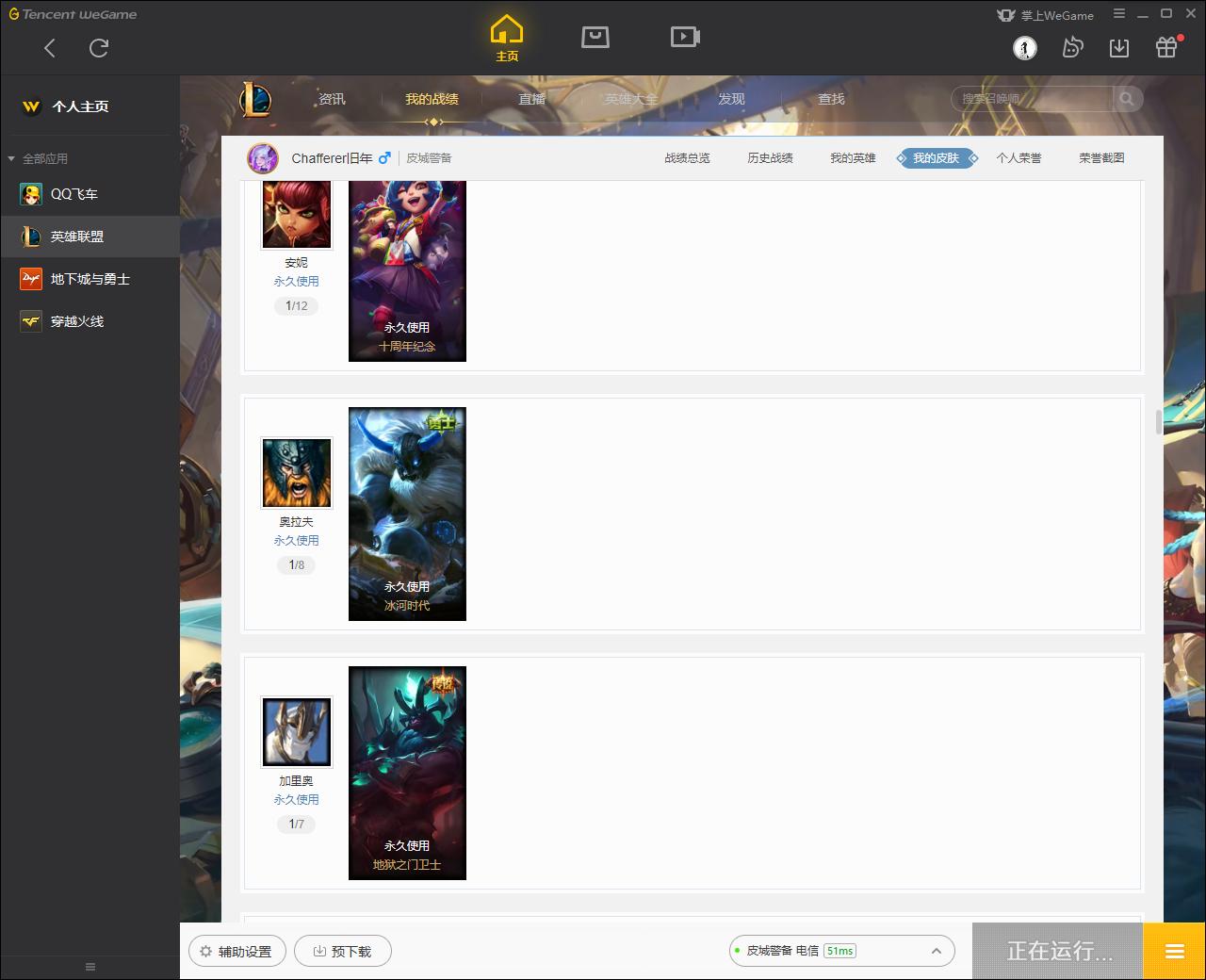Switch to the 发现 tab

tap(731, 99)
